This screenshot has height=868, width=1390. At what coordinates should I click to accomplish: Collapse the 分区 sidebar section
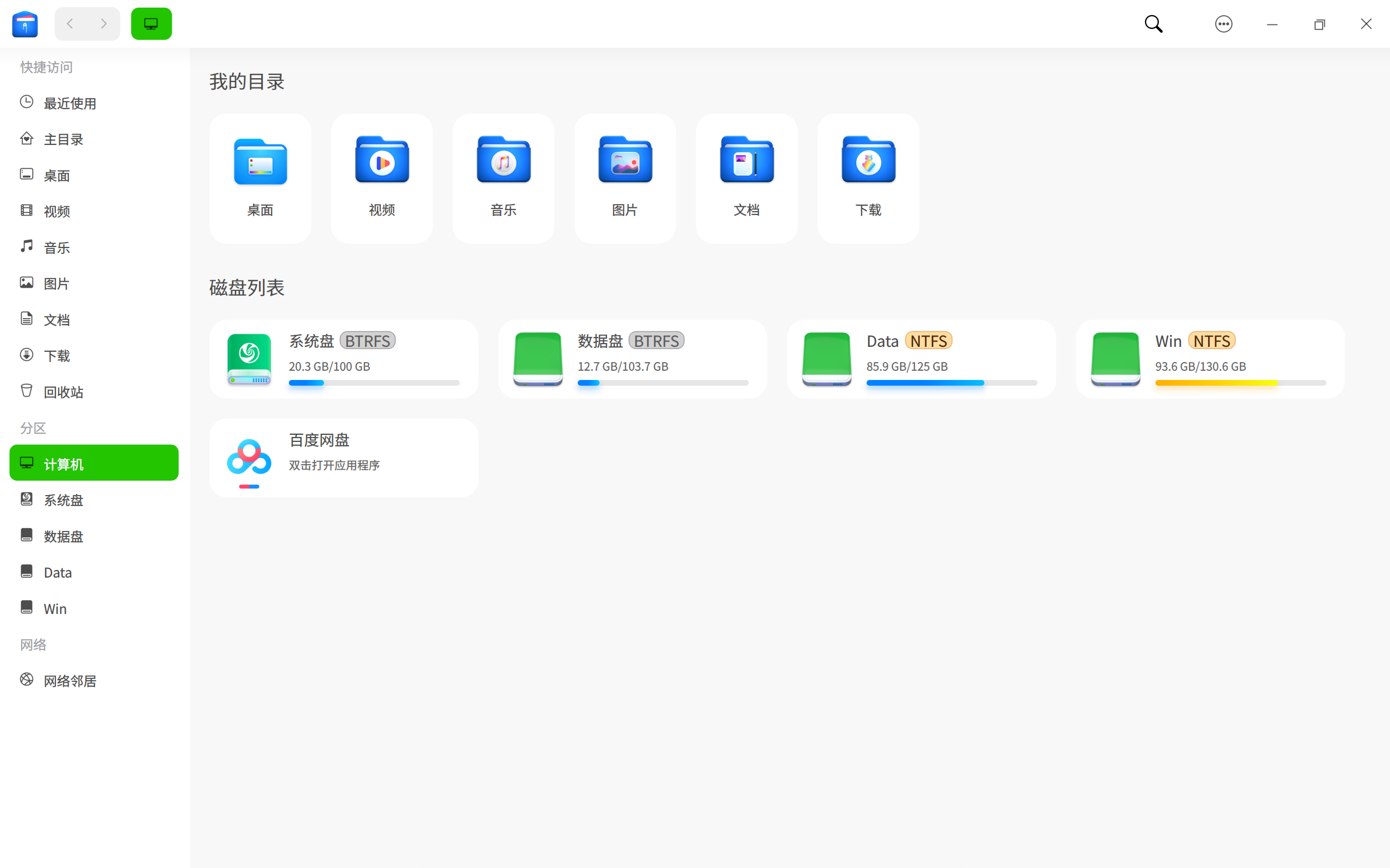point(33,428)
